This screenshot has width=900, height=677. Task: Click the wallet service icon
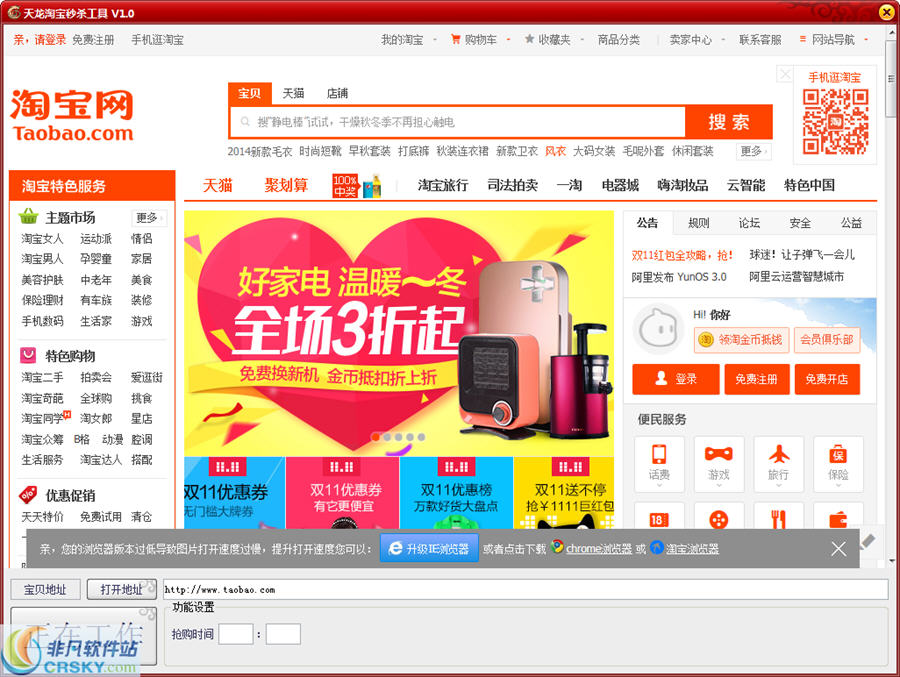pyautogui.click(x=837, y=520)
